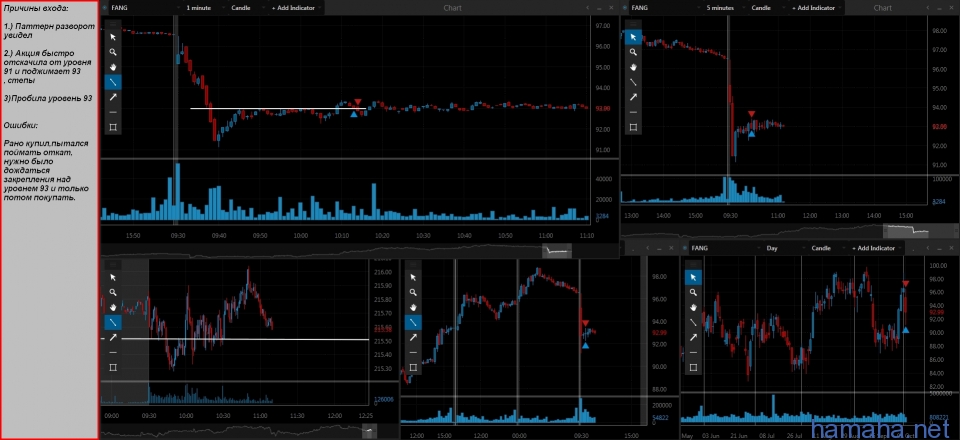This screenshot has height=440, width=960.
Task: Select the trend line tool in 1 minute chart
Action: click(x=113, y=82)
